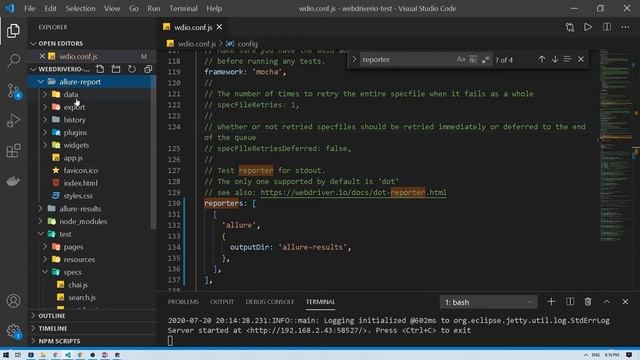Select the bash terminal dropdown
The height and width of the screenshot is (360, 640).
point(489,302)
